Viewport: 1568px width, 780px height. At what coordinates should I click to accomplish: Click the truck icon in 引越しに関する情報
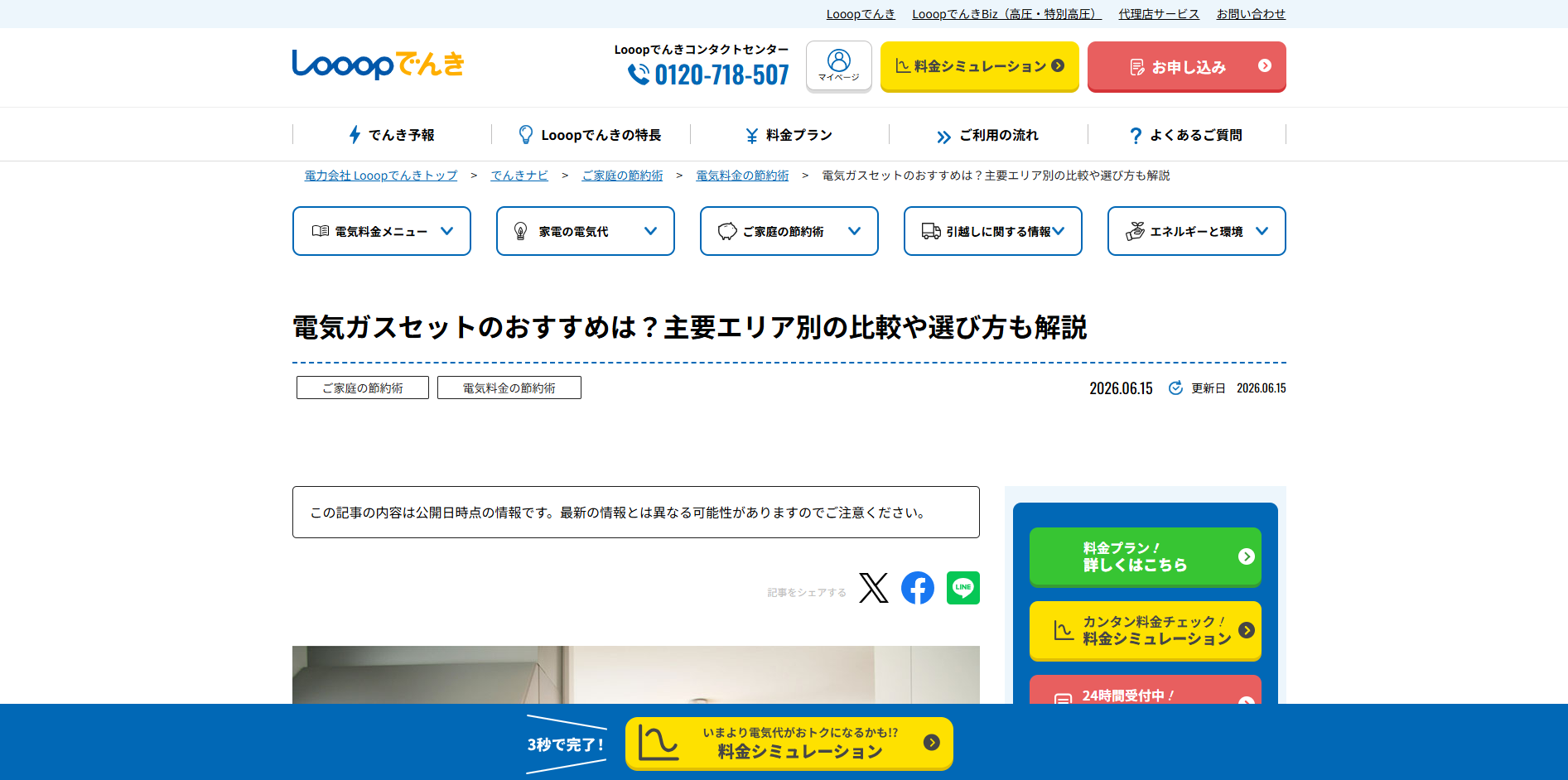pyautogui.click(x=931, y=231)
